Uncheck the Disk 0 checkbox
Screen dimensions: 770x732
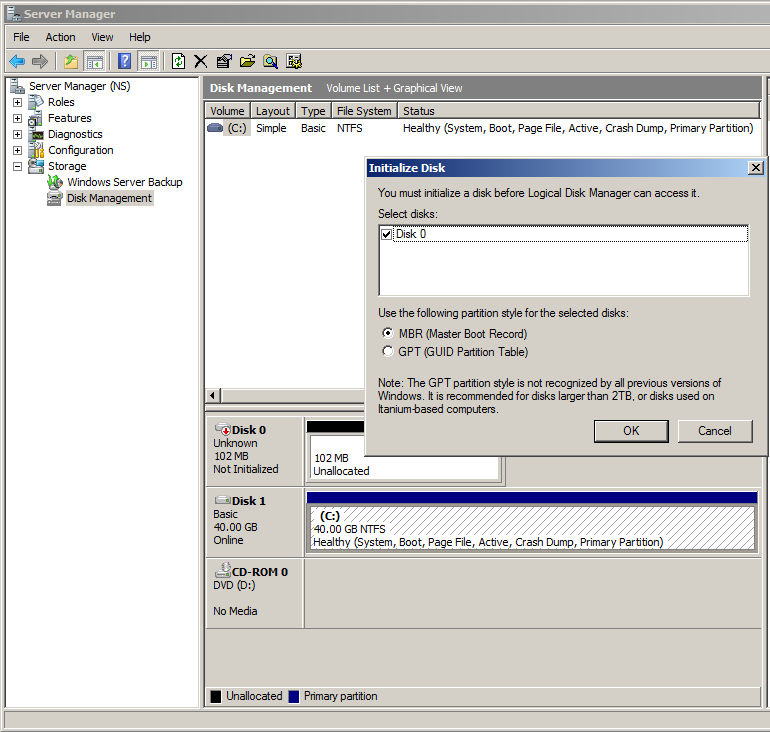(x=387, y=234)
